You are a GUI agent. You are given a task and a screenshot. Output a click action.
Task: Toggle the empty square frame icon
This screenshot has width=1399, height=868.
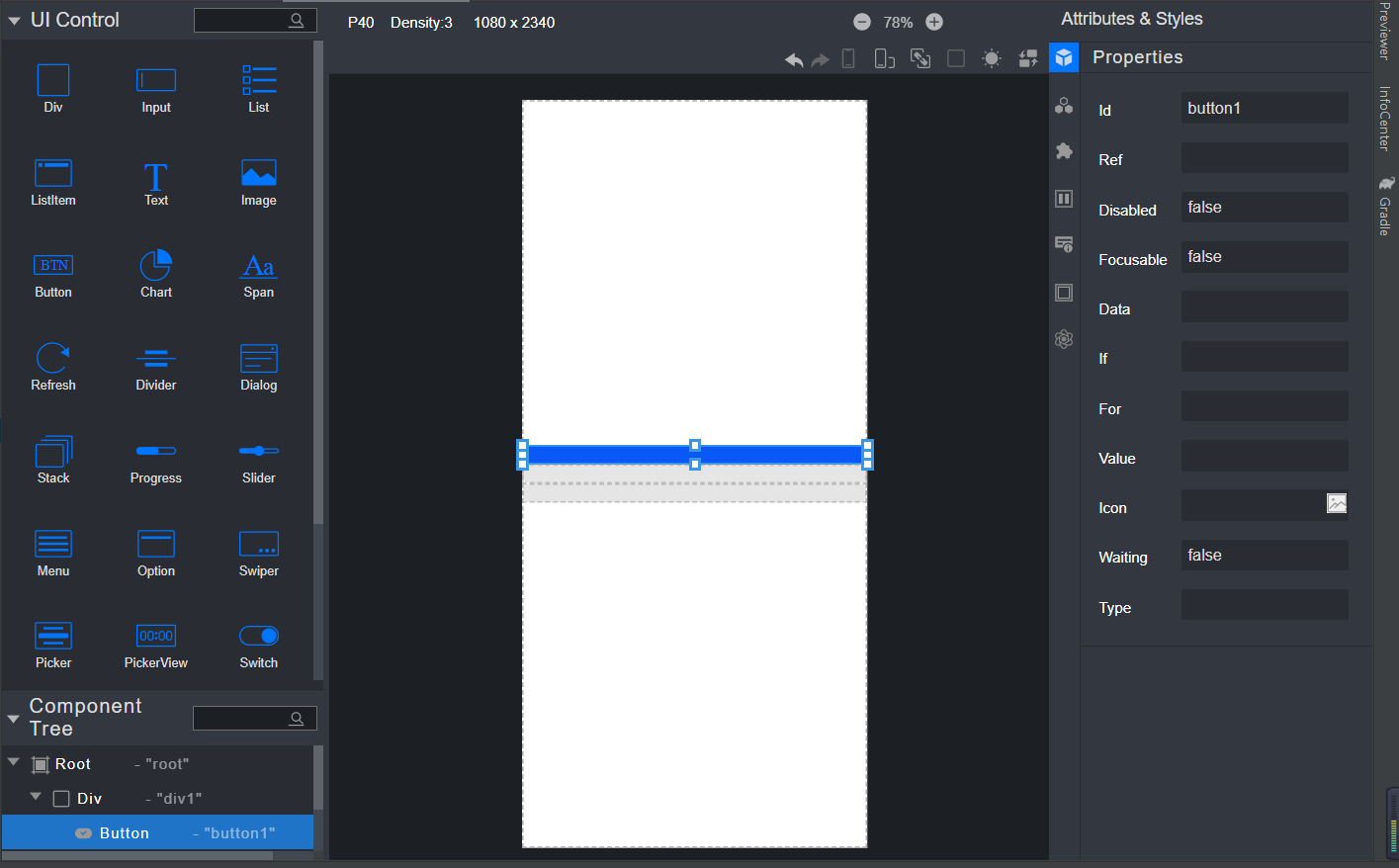point(956,59)
